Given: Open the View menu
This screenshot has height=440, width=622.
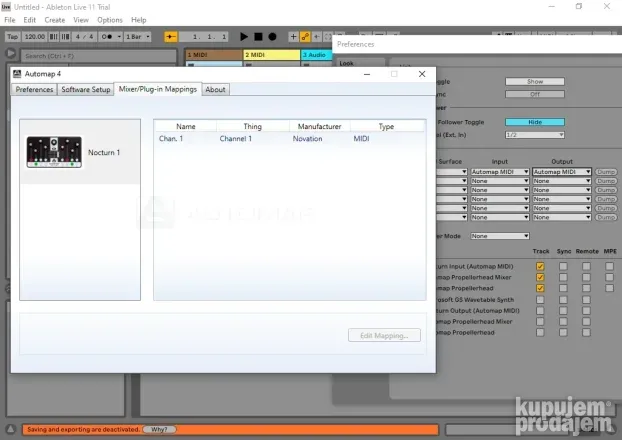Looking at the screenshot, I should click(x=81, y=20).
